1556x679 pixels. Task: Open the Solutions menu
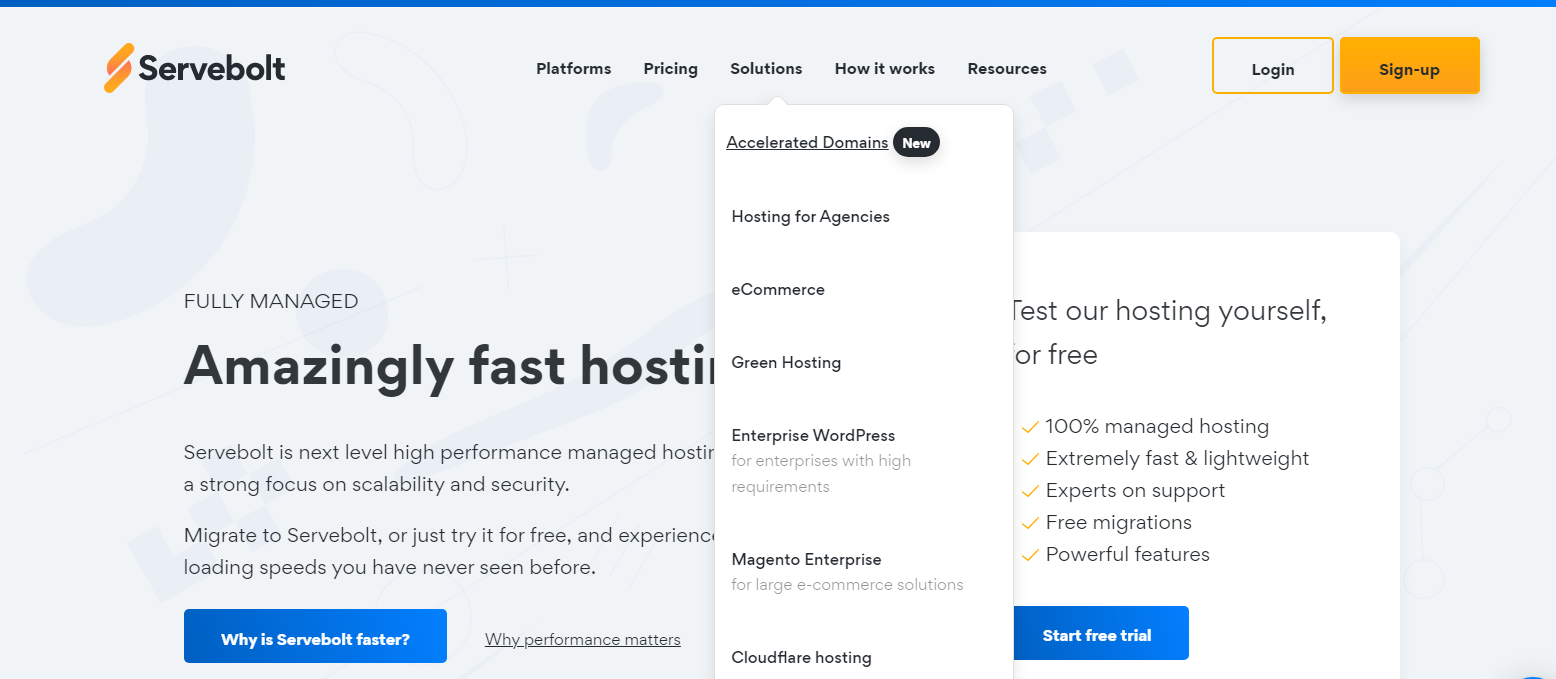coord(766,69)
